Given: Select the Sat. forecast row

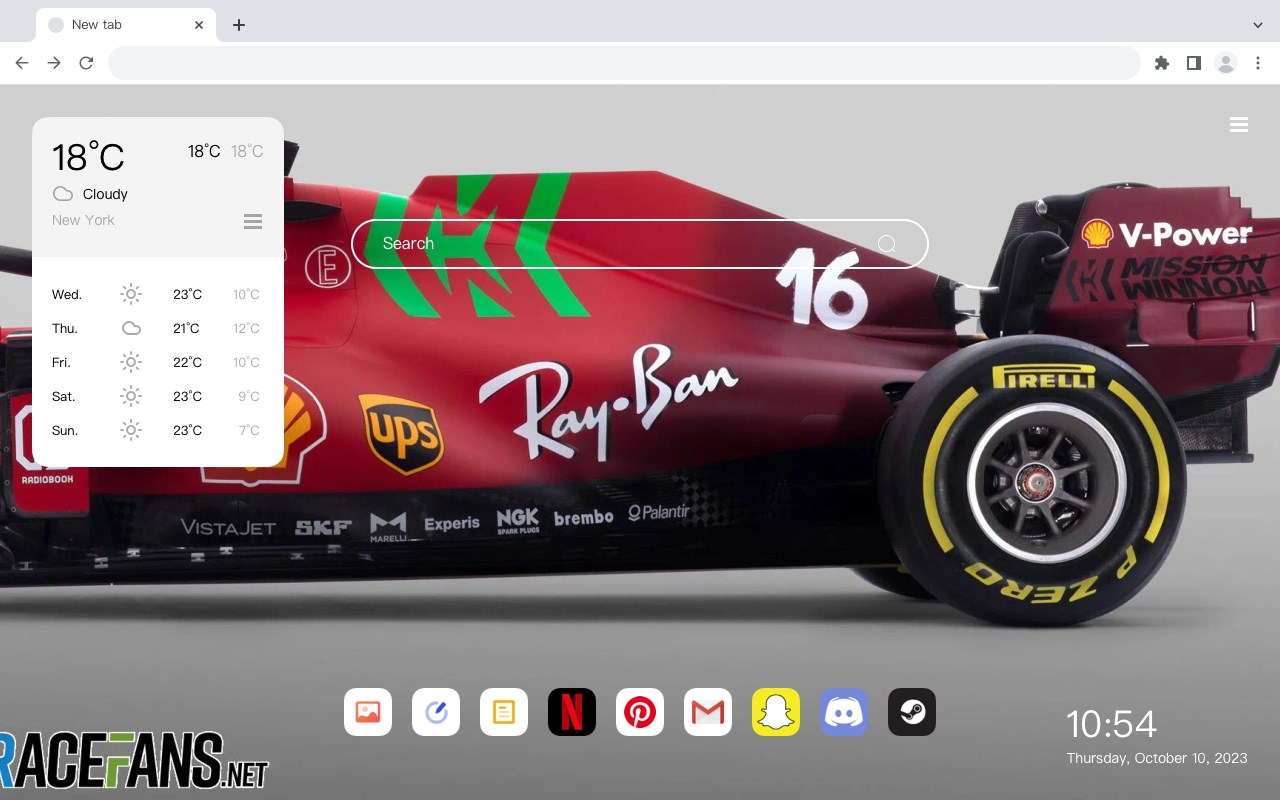Looking at the screenshot, I should point(157,396).
